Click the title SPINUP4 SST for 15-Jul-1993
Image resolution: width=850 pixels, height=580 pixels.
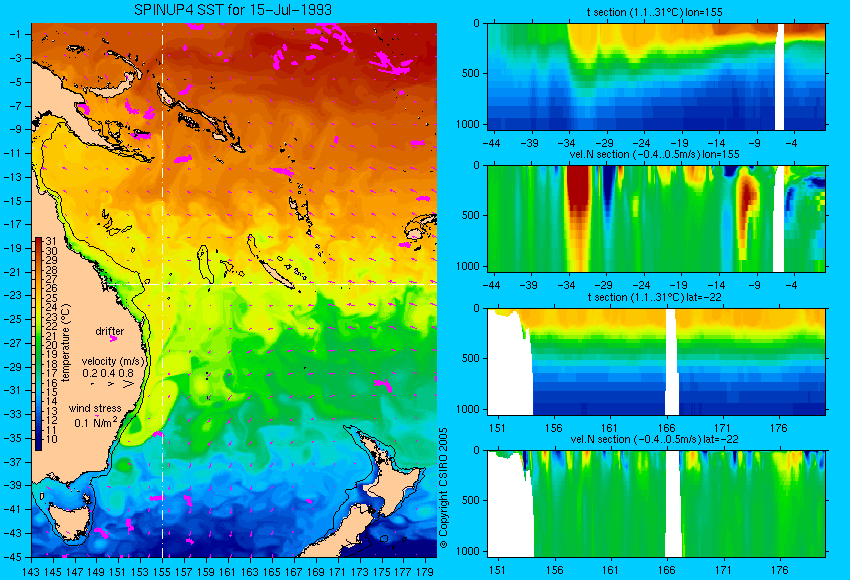(x=233, y=10)
